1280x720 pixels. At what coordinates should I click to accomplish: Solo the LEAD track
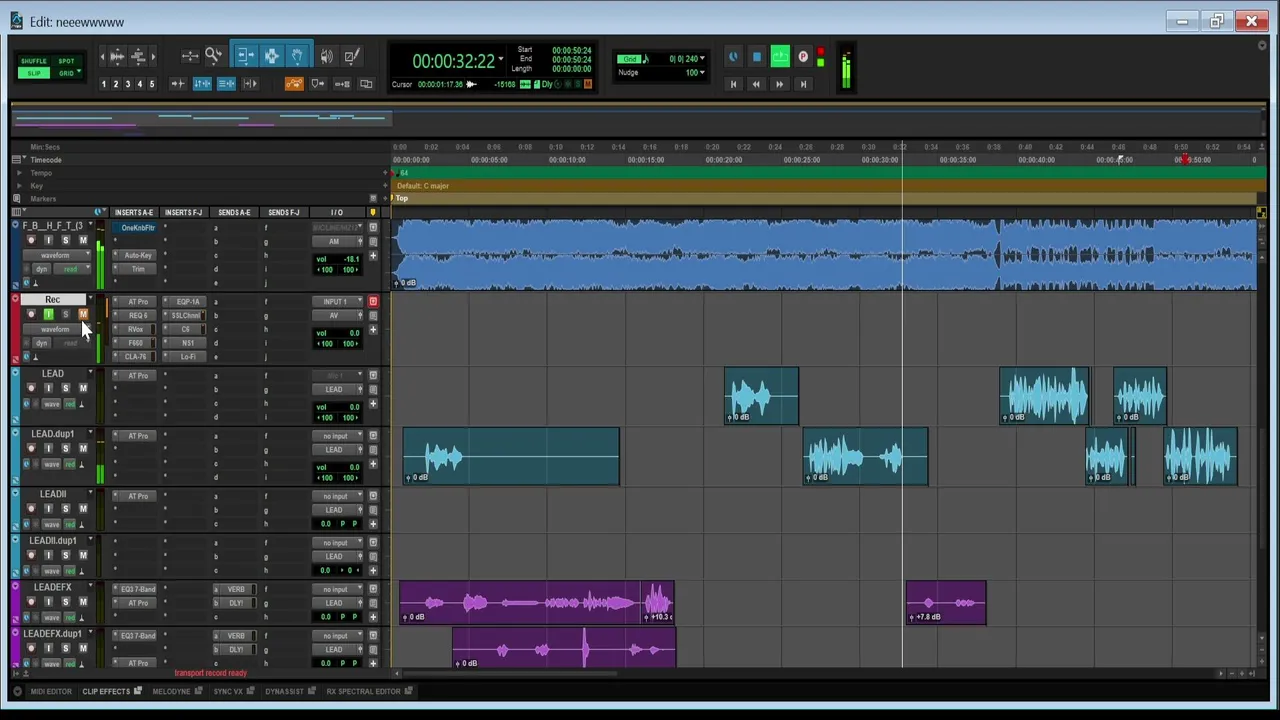click(66, 388)
